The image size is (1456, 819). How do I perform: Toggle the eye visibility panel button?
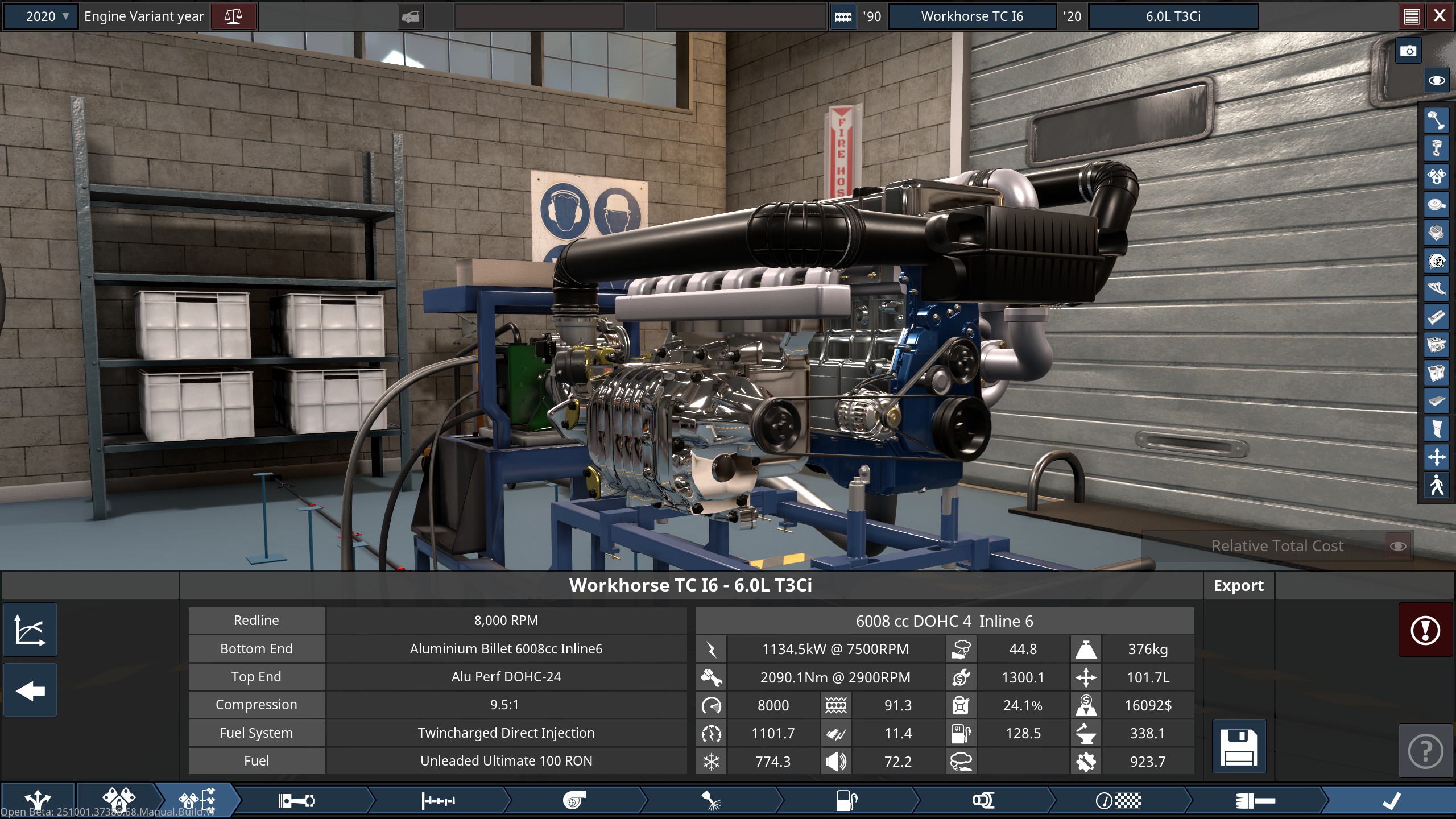1437,80
